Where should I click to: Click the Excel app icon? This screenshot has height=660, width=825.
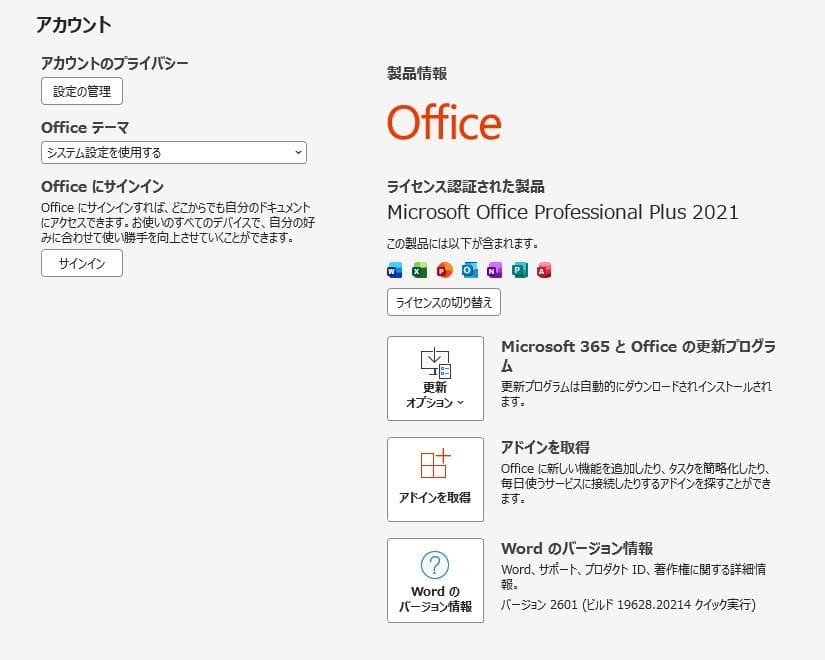(419, 270)
